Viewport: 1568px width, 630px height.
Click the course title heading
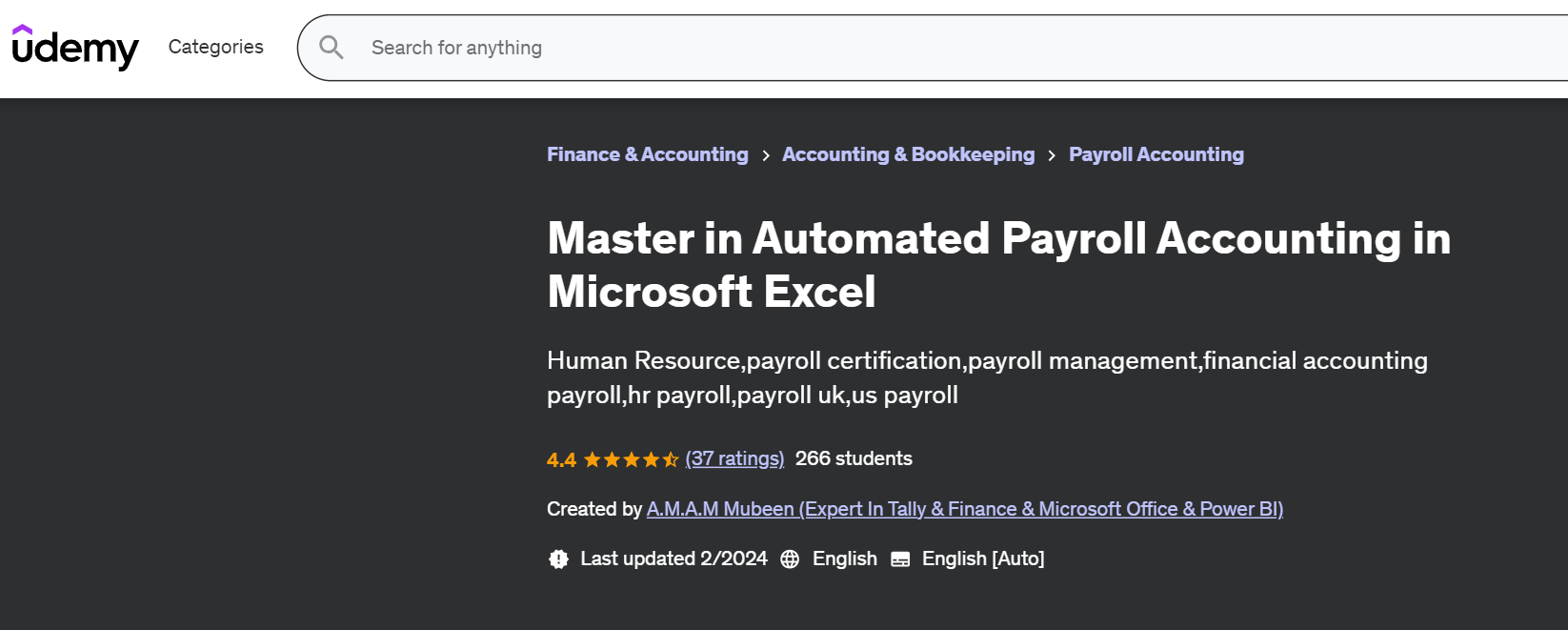click(999, 265)
